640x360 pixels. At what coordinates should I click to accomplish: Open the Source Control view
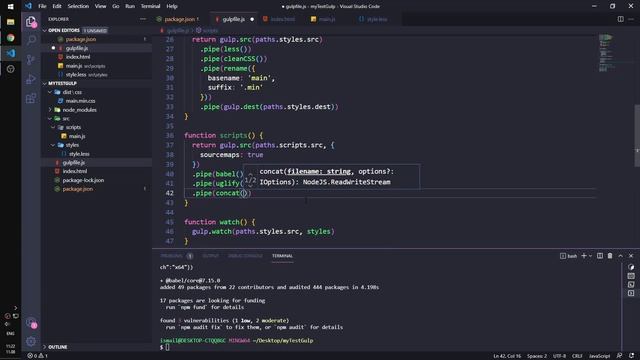(x=31, y=60)
